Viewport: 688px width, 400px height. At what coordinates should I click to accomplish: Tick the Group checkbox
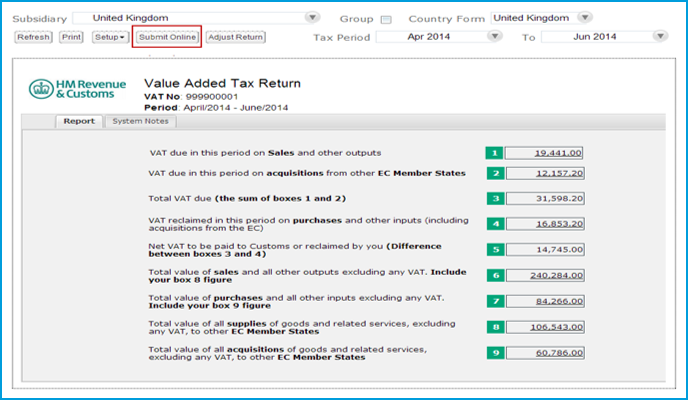[387, 19]
